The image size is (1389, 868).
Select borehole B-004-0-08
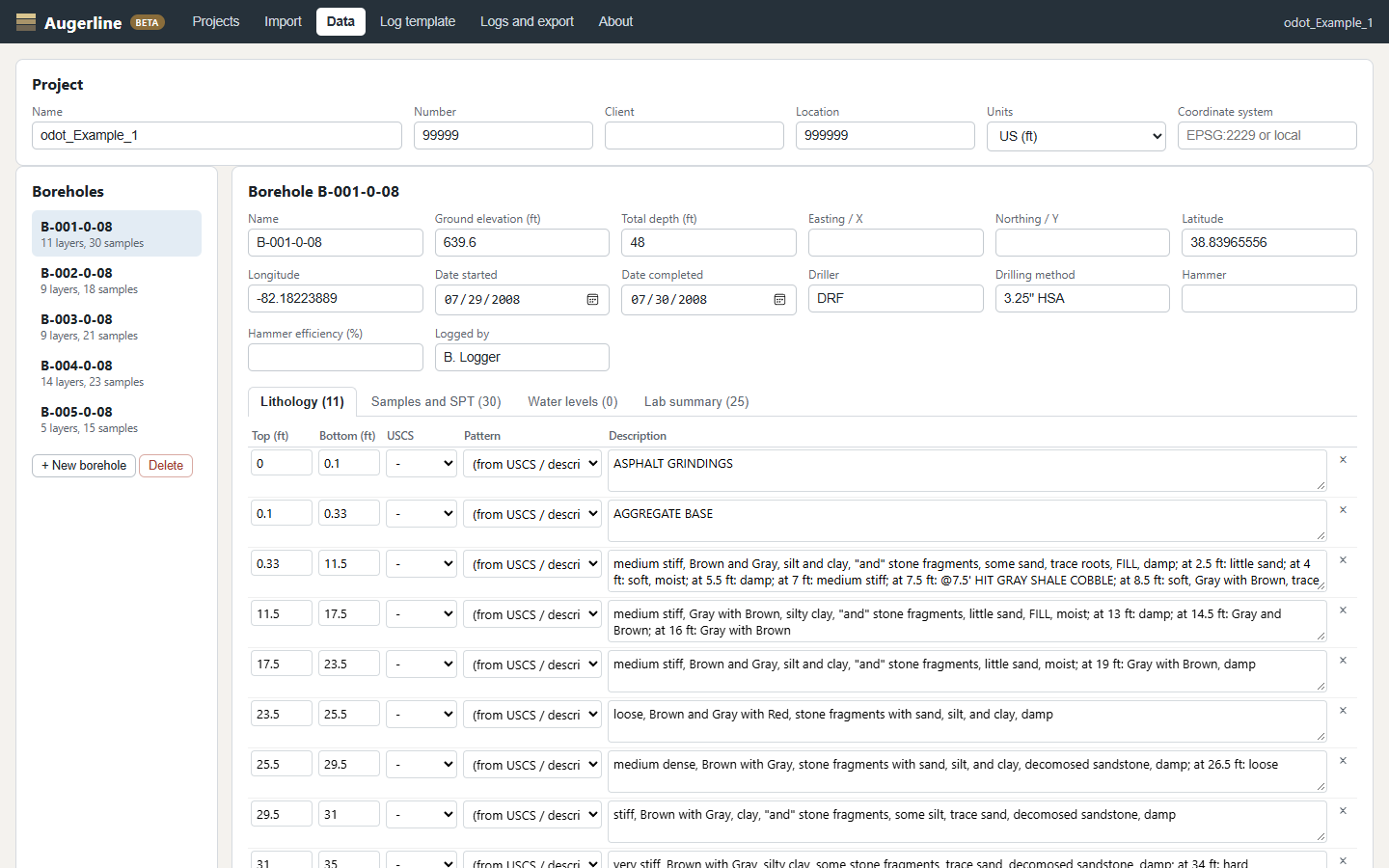point(117,372)
